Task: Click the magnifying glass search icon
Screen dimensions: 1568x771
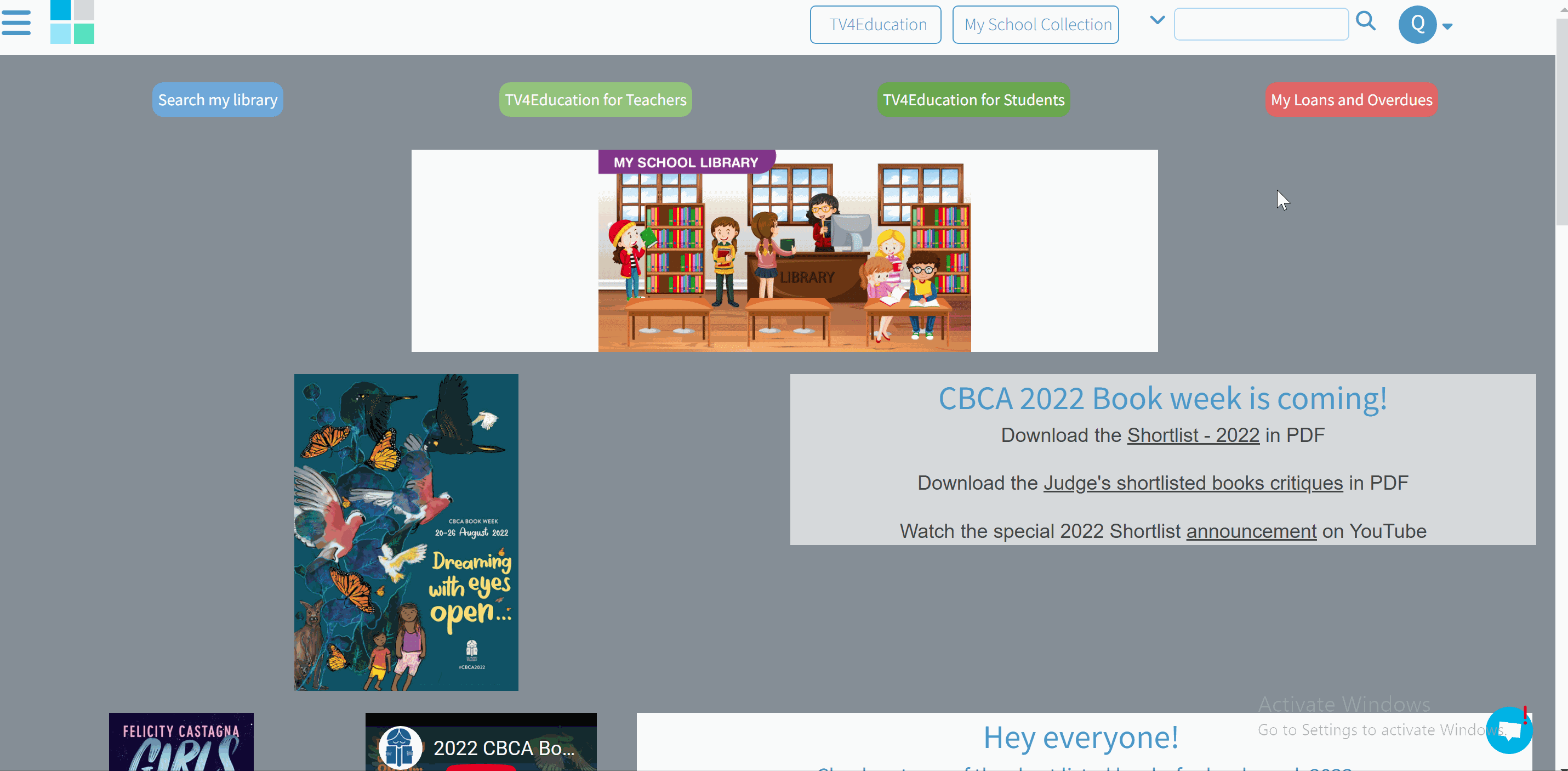Action: 1366,22
